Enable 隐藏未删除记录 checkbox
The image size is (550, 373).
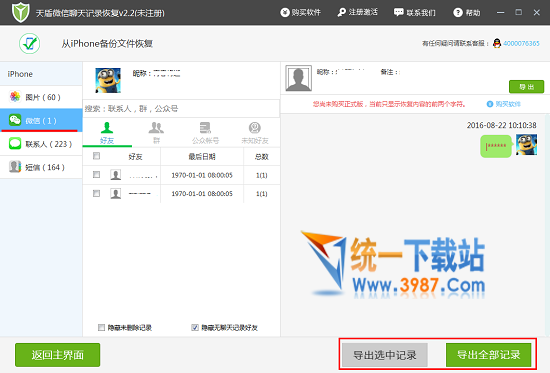click(x=101, y=327)
